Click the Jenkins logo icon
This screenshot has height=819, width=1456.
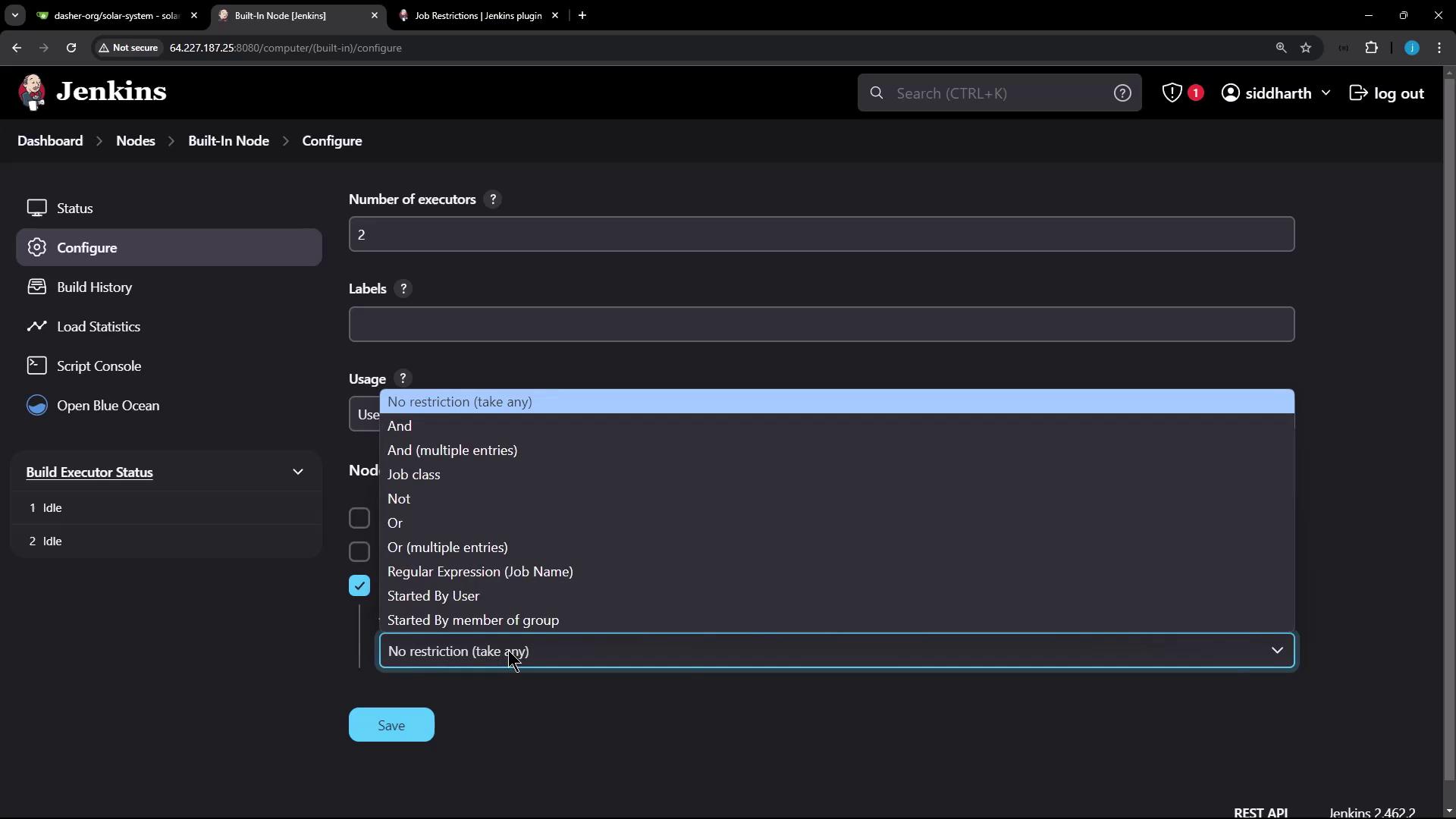pos(32,93)
